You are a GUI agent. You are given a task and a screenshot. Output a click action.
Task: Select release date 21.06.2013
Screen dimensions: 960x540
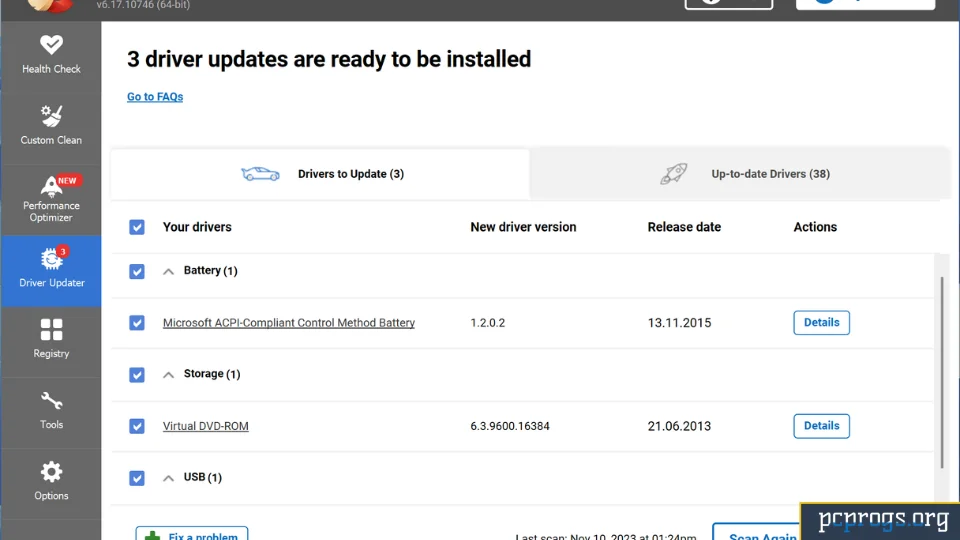pyautogui.click(x=680, y=426)
